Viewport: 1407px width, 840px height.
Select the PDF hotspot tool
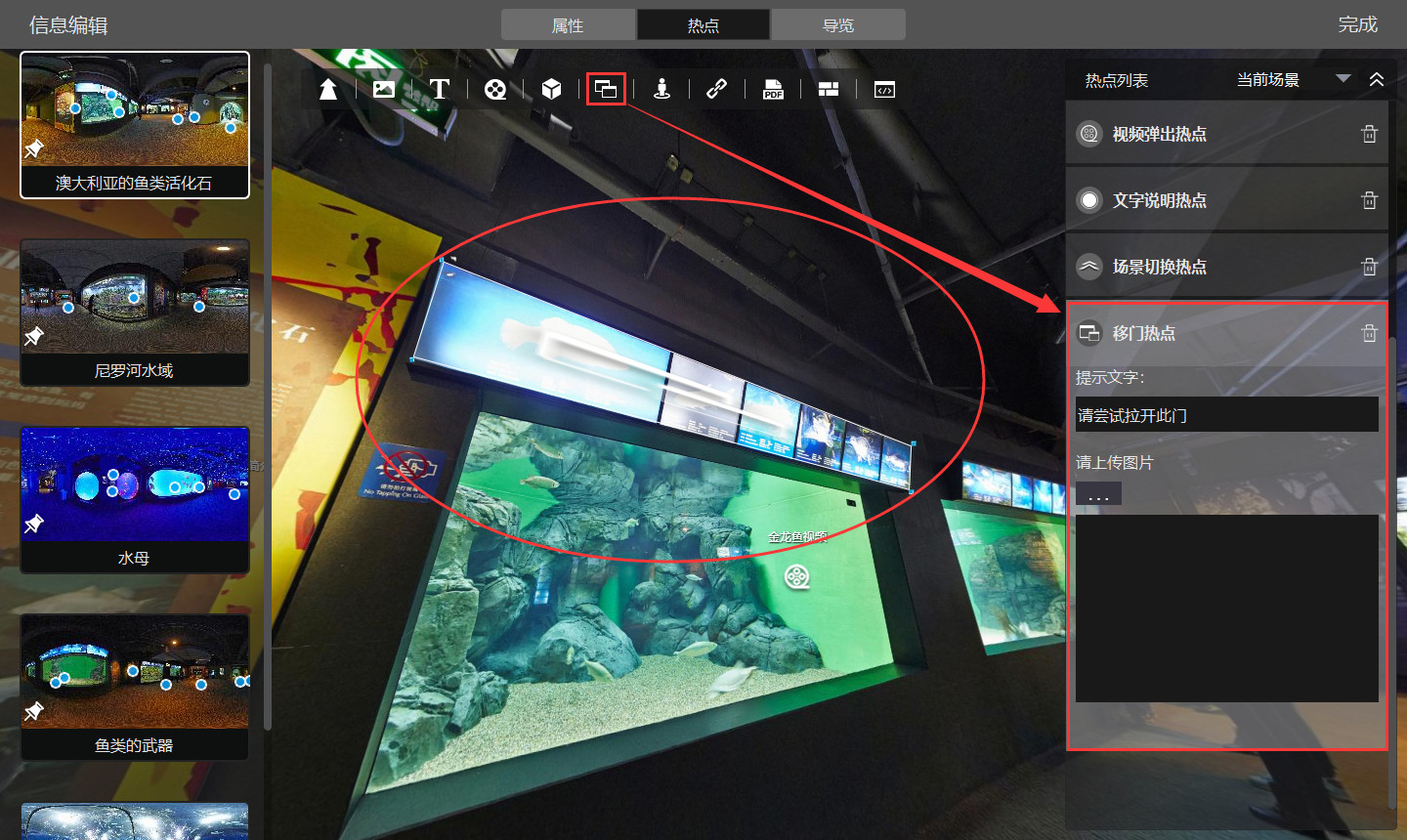coord(773,90)
